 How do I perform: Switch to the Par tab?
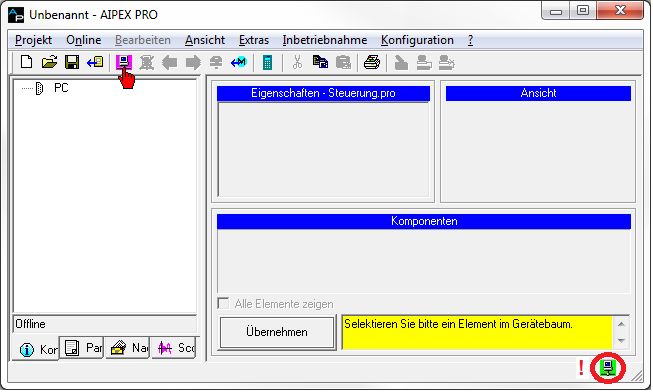[83, 348]
